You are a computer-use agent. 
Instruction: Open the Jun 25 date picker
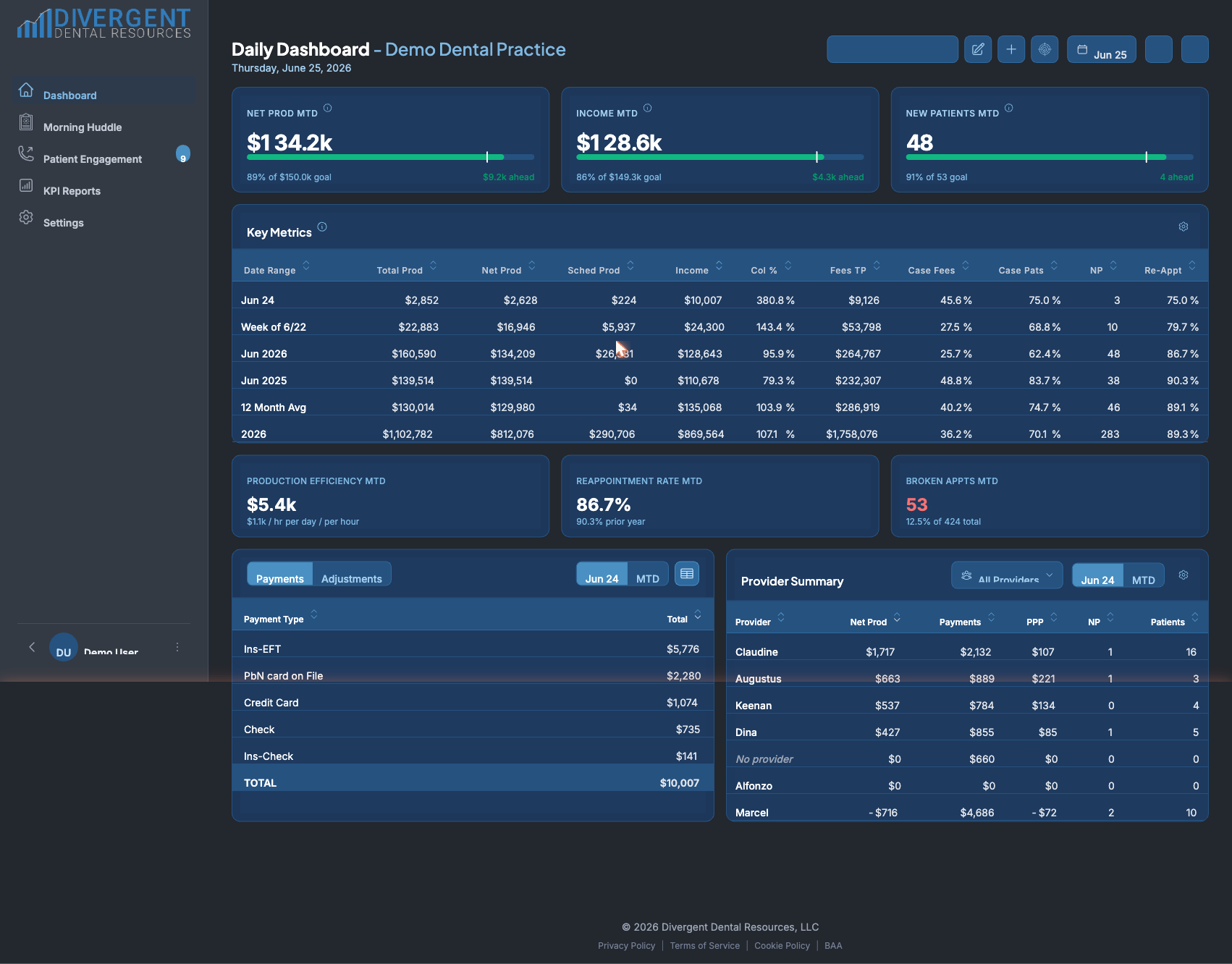point(1102,49)
